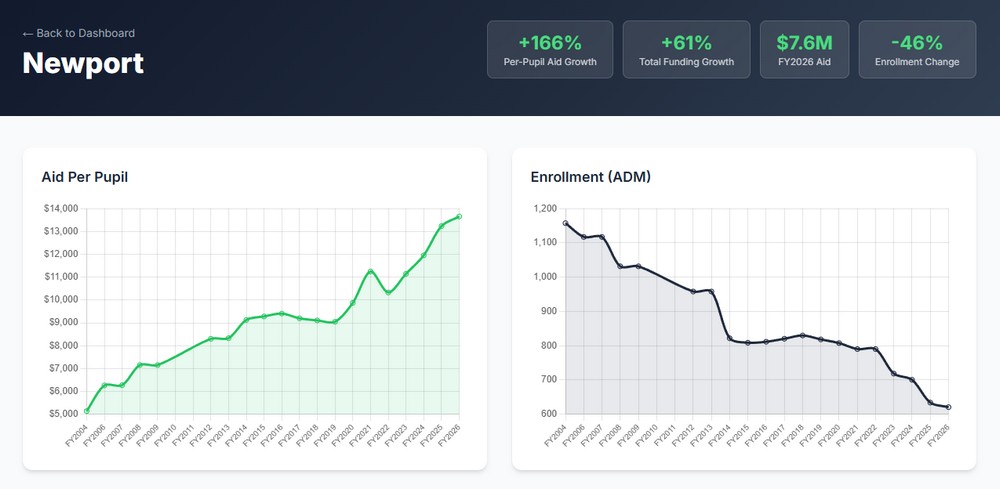Click the Aid Per Pupil chart heading

pyautogui.click(x=84, y=177)
